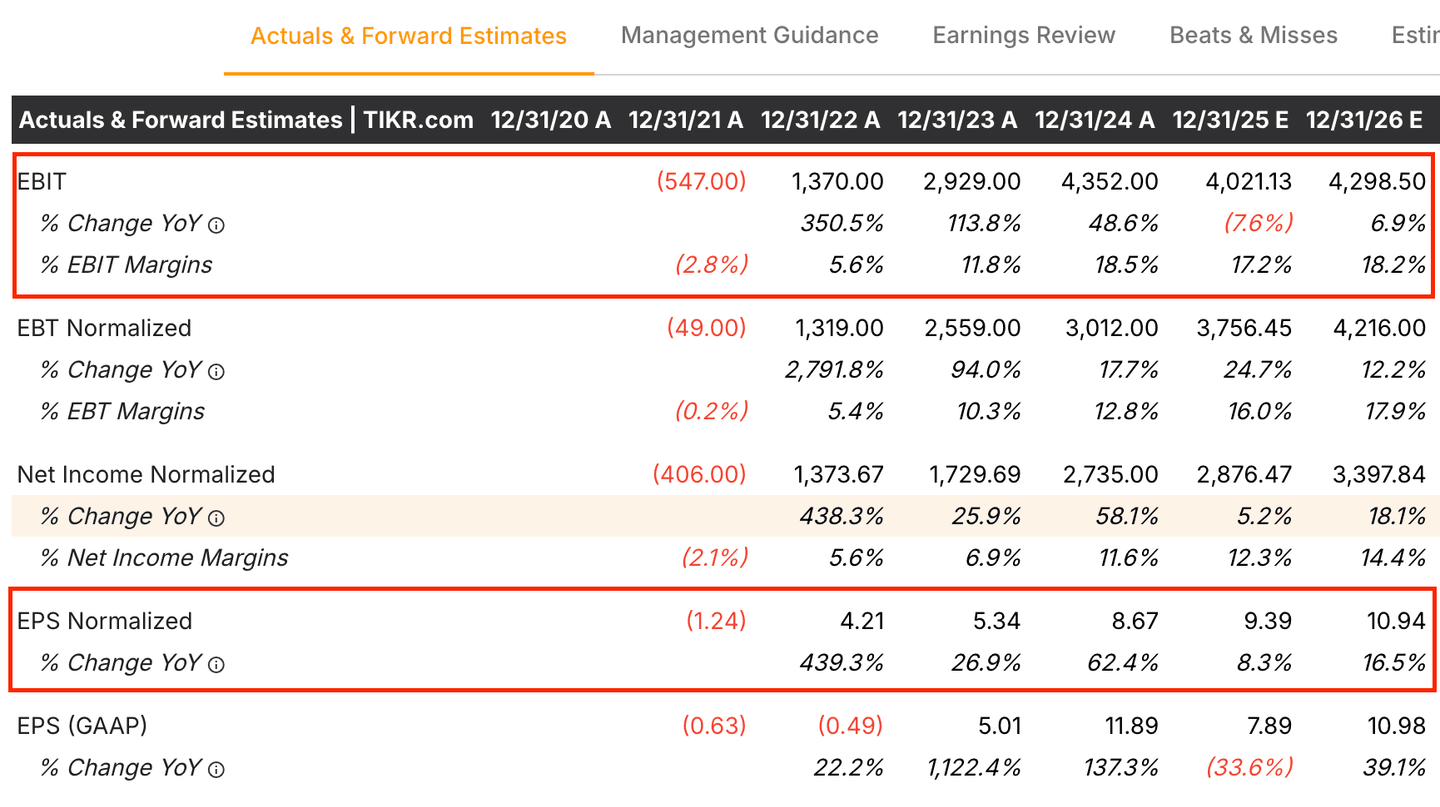
Task: Open info icon under EPS (GAAP) row
Action: (216, 769)
